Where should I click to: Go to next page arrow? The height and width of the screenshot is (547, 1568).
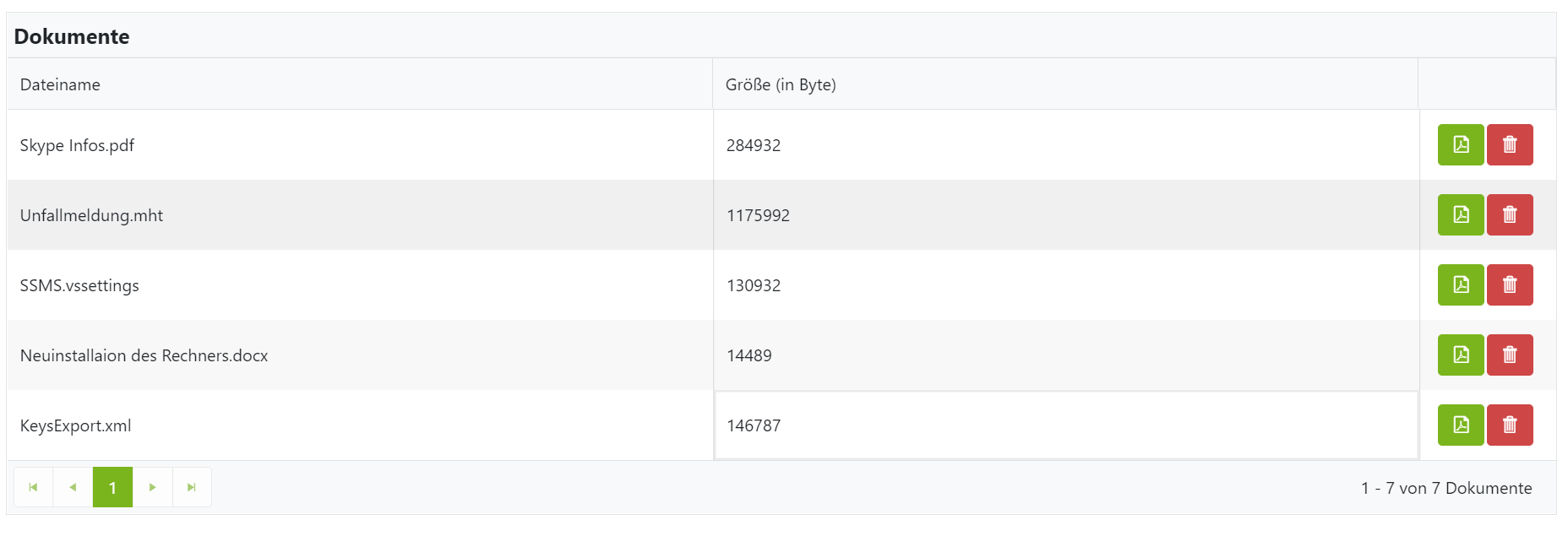[152, 487]
